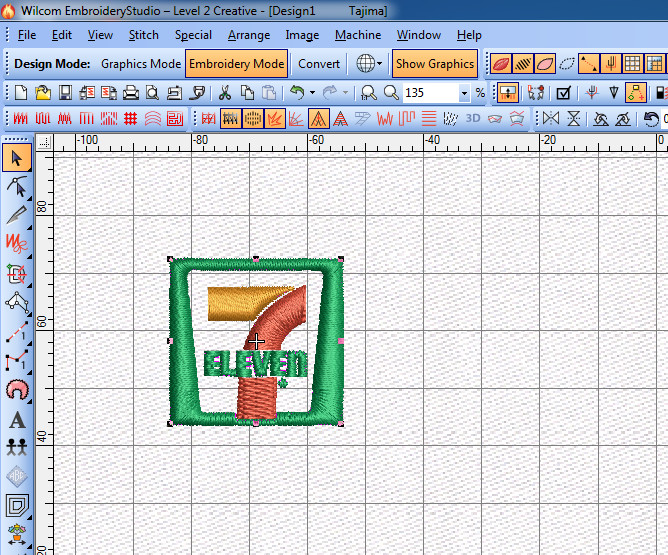Create a new design file
Screen dimensions: 668x555
click(x=20, y=92)
